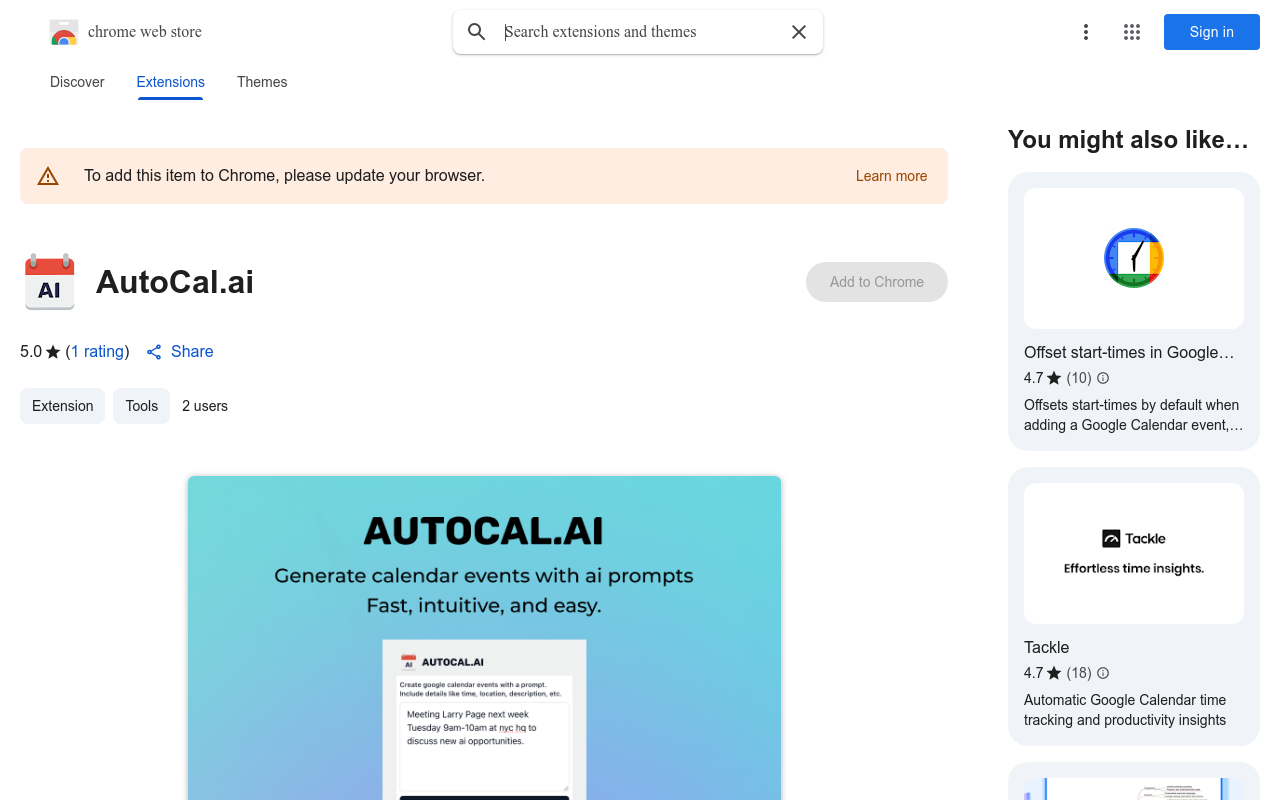The image size is (1280, 800).
Task: Click the '2 users' text
Action: 205,406
